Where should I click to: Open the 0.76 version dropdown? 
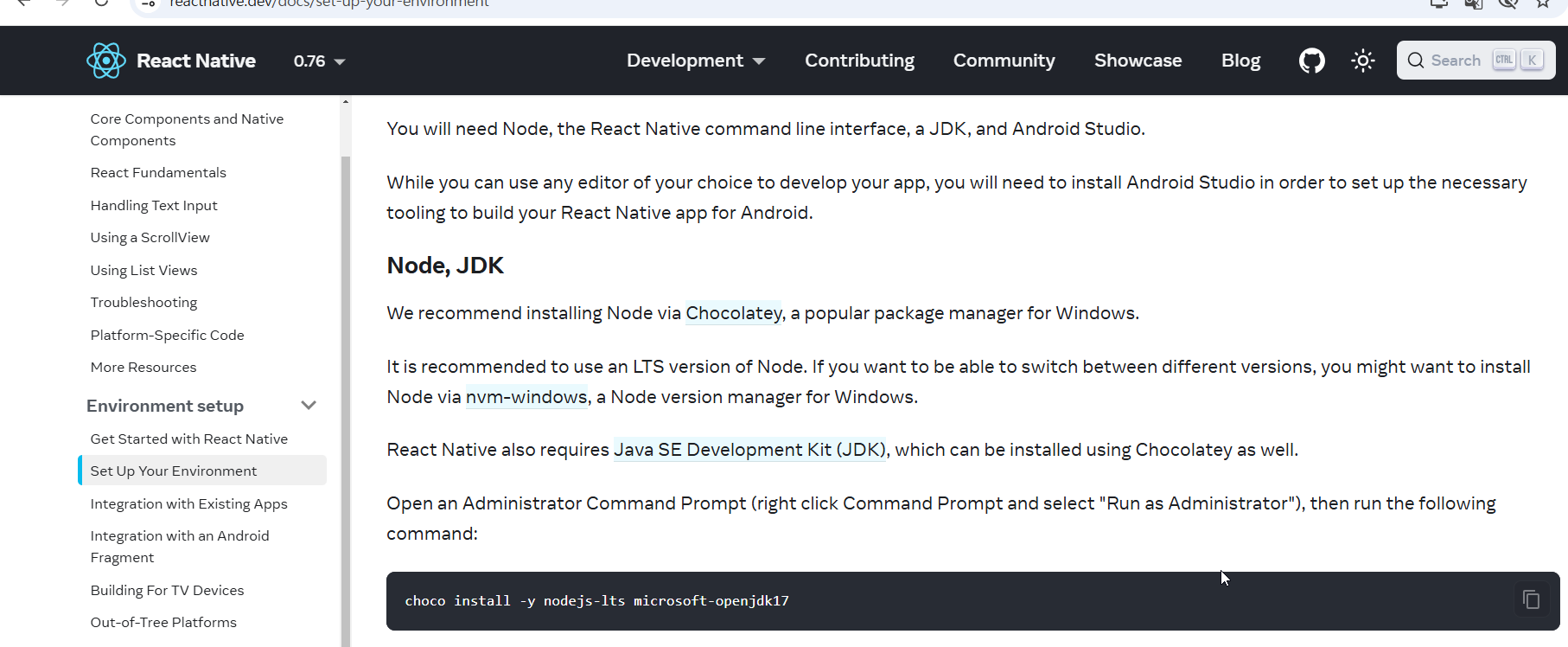319,61
